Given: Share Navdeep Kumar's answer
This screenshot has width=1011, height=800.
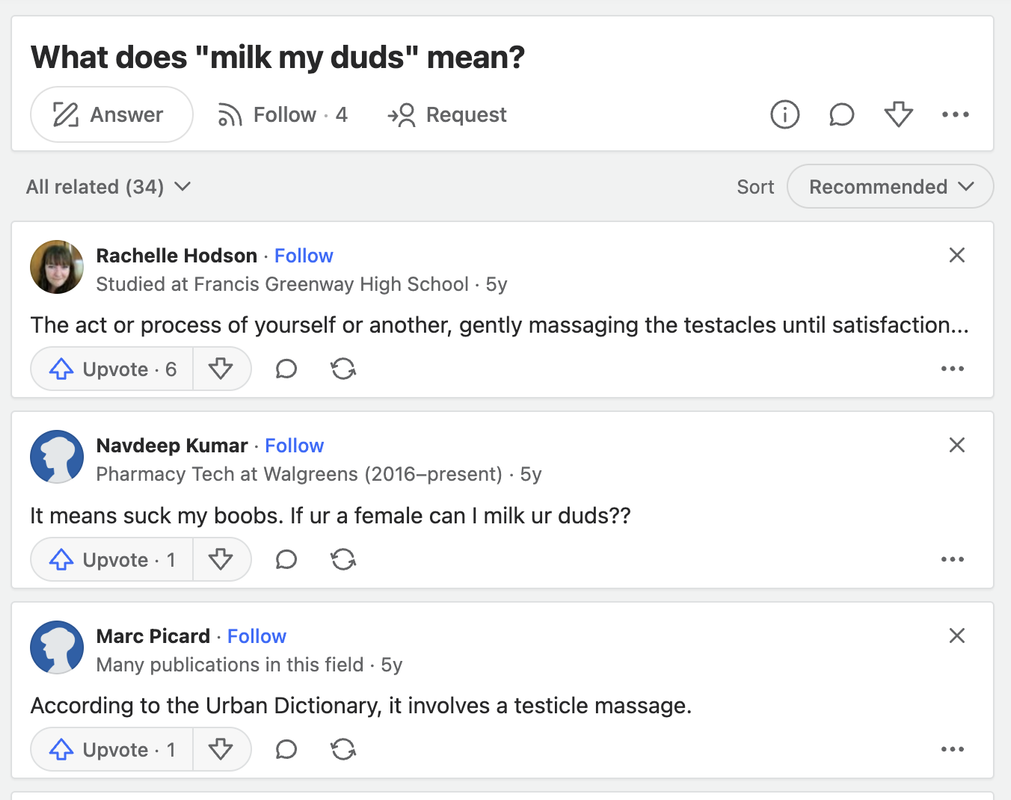Looking at the screenshot, I should click(343, 560).
